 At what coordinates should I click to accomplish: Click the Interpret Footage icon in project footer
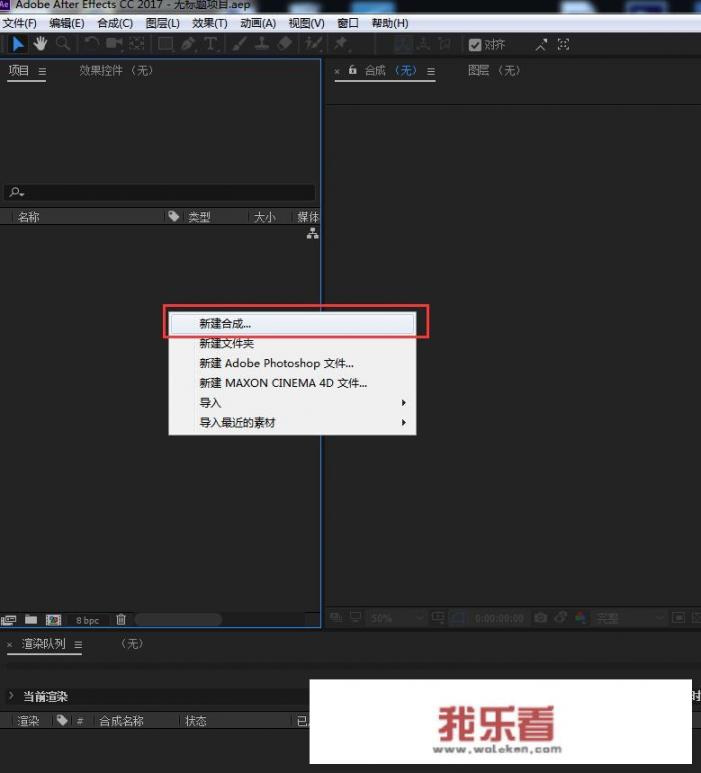[x=8, y=620]
